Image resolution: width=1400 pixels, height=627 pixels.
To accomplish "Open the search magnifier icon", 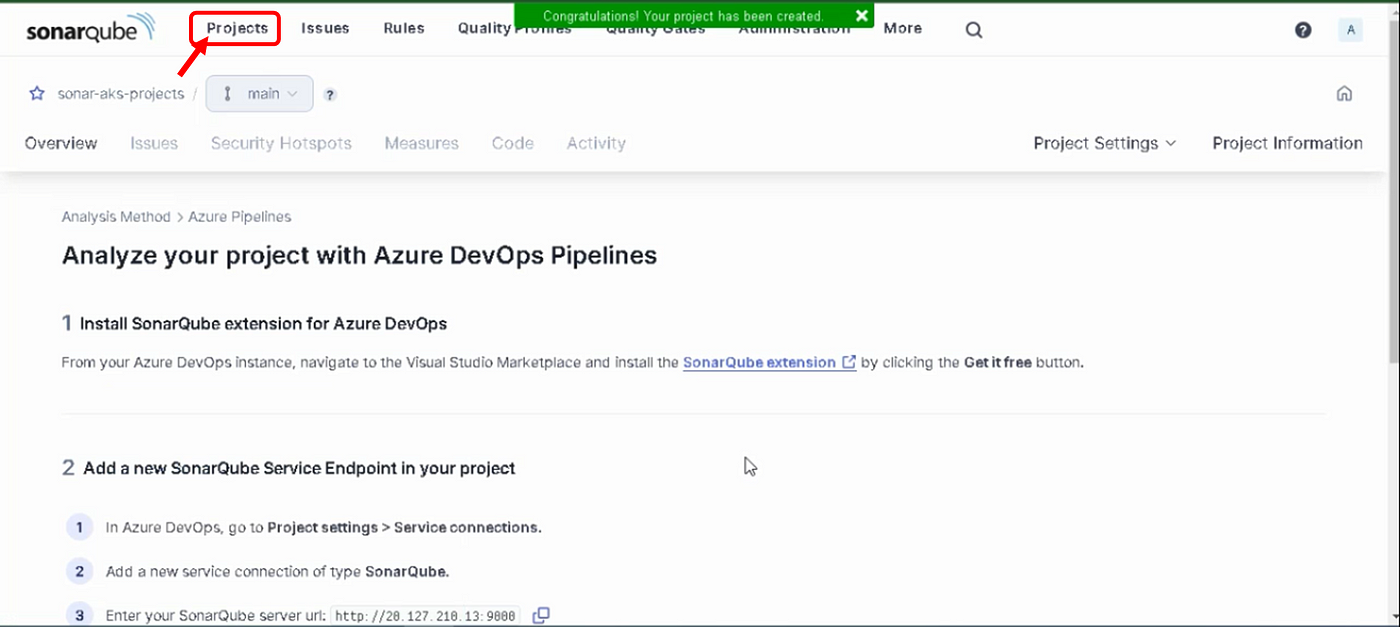I will pyautogui.click(x=974, y=30).
